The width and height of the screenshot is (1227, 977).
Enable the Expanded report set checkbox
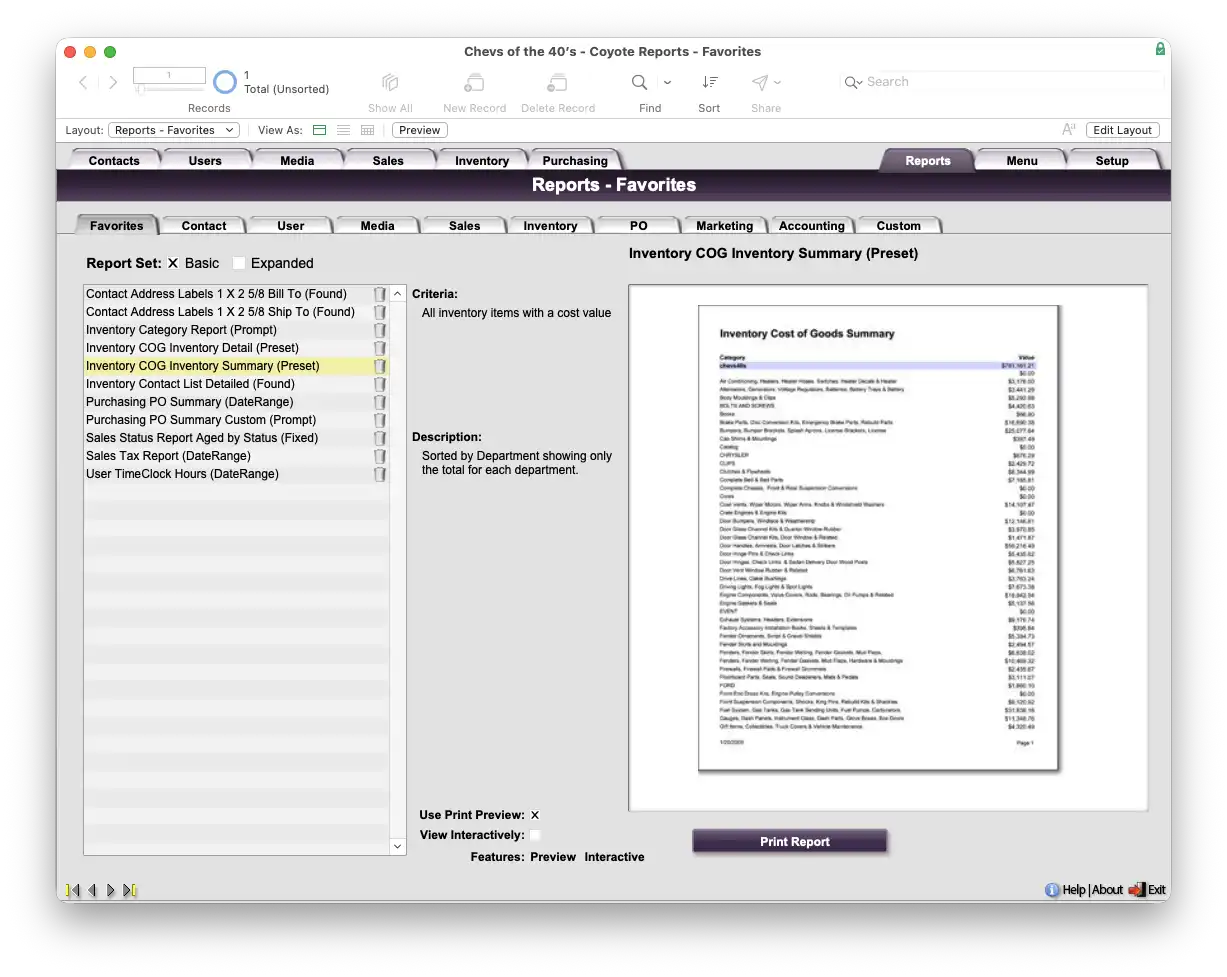click(x=239, y=263)
